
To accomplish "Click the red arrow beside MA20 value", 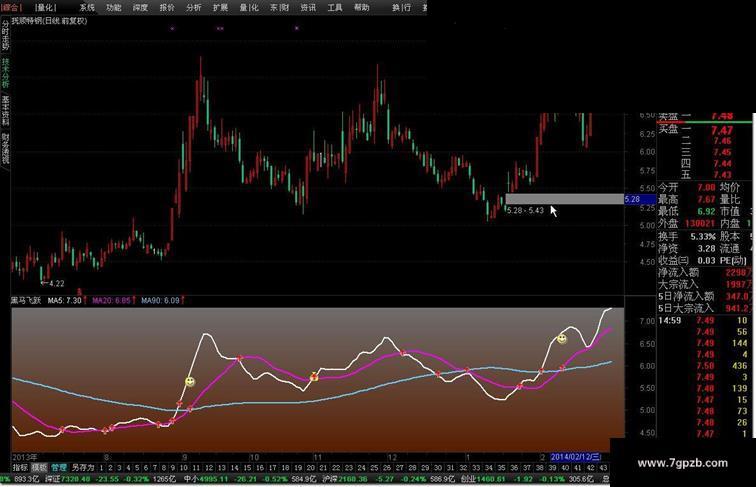I will point(134,300).
